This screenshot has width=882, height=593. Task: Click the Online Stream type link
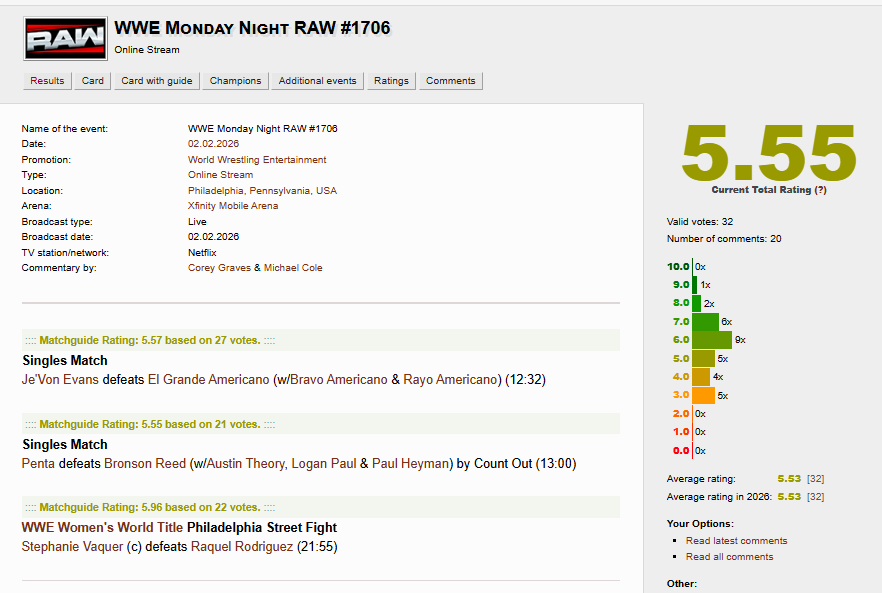coord(220,174)
